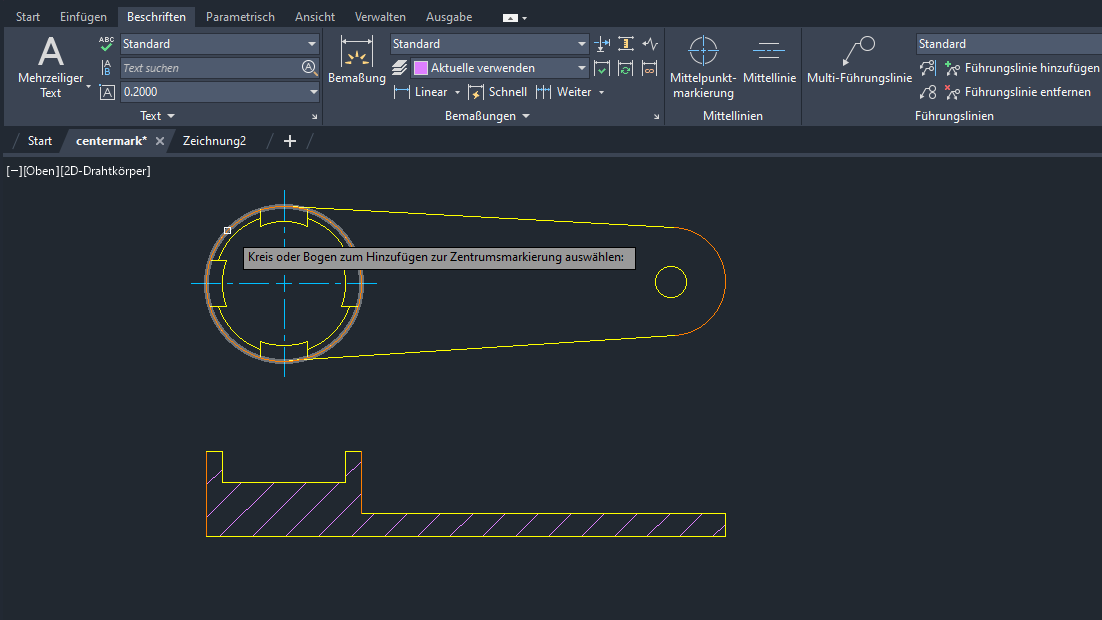Click Führungslinie entfernen

tap(1017, 92)
